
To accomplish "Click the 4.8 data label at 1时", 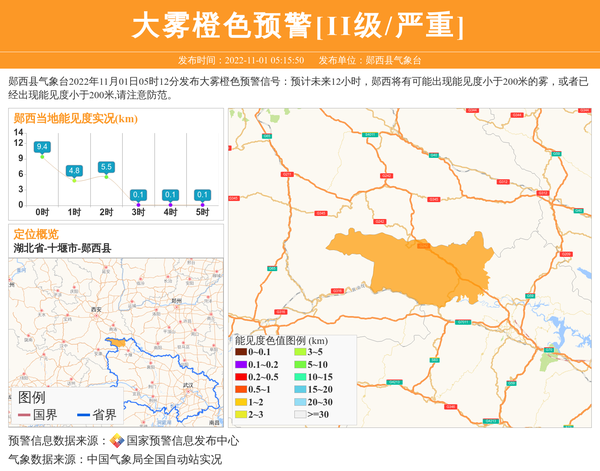I will (x=74, y=171).
